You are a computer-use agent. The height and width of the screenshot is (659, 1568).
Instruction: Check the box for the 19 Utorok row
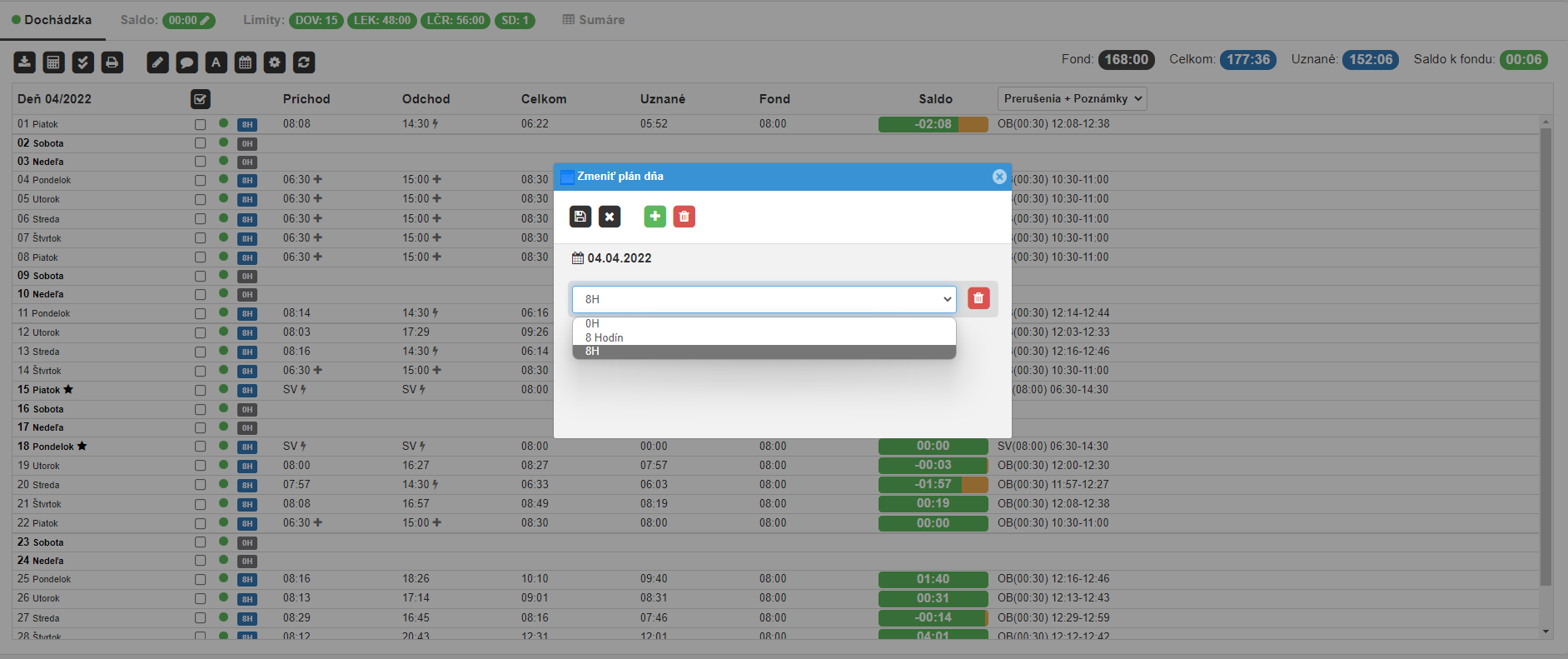click(200, 466)
